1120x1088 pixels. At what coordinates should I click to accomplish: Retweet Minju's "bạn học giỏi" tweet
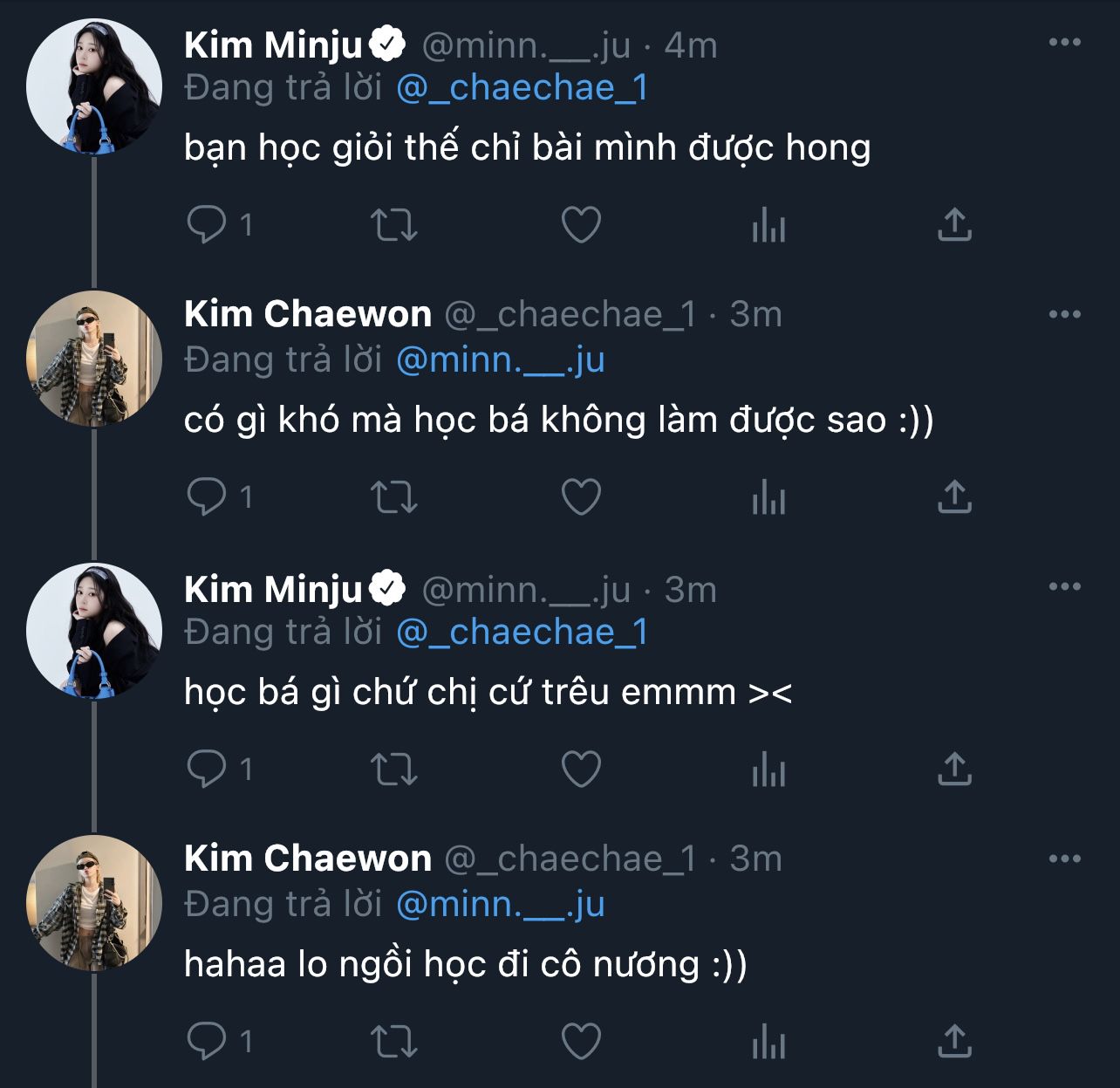(394, 224)
